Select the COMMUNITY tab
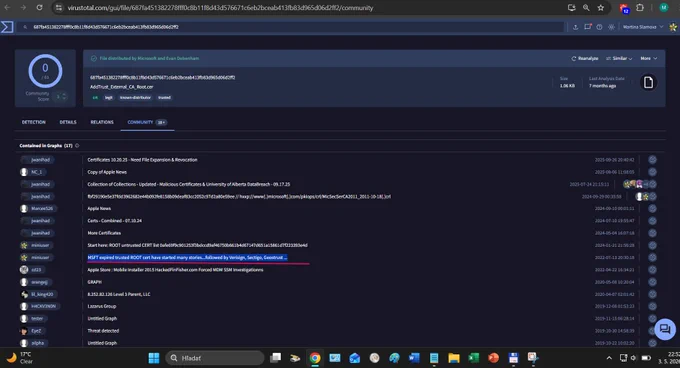Screen dimensions: 680x368 click(x=147, y=122)
